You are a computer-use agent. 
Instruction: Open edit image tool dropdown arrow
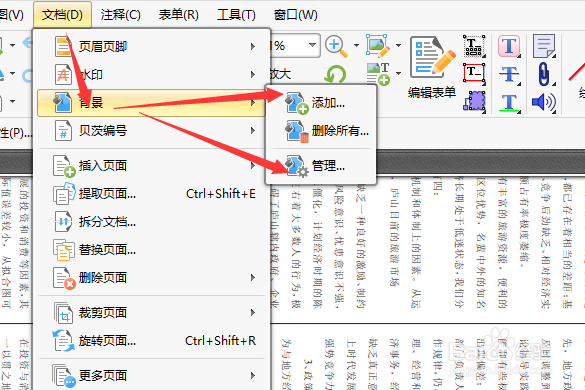(x=398, y=46)
